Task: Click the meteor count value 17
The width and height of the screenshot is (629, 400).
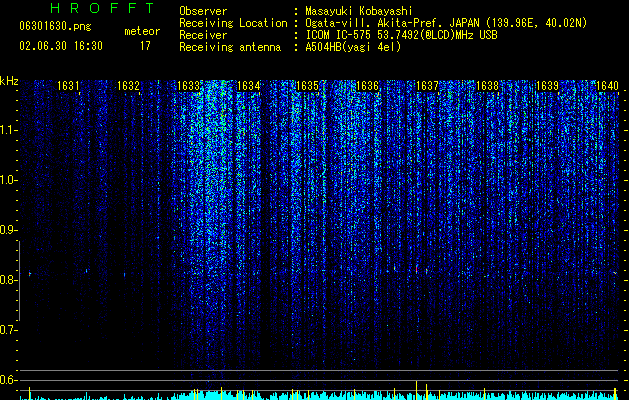Action: (x=145, y=46)
